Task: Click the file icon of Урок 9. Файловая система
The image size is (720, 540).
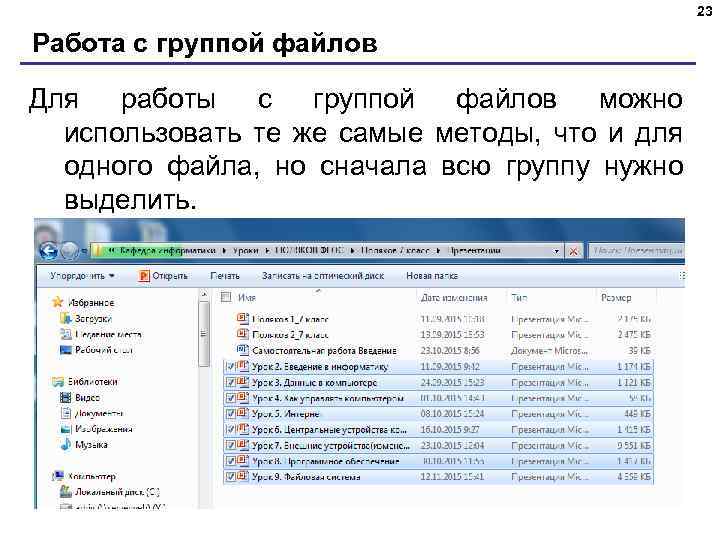Action: click(242, 477)
